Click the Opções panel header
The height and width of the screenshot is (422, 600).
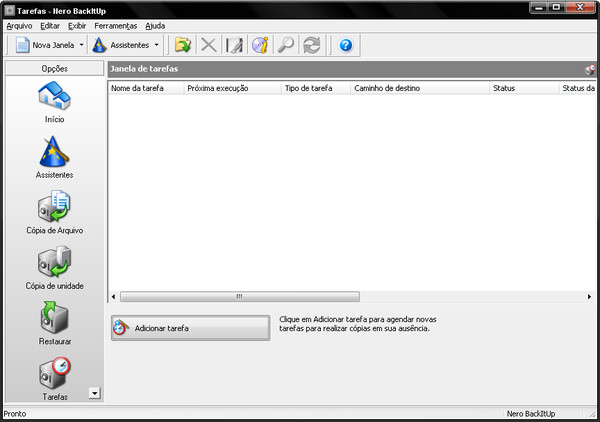coord(54,68)
